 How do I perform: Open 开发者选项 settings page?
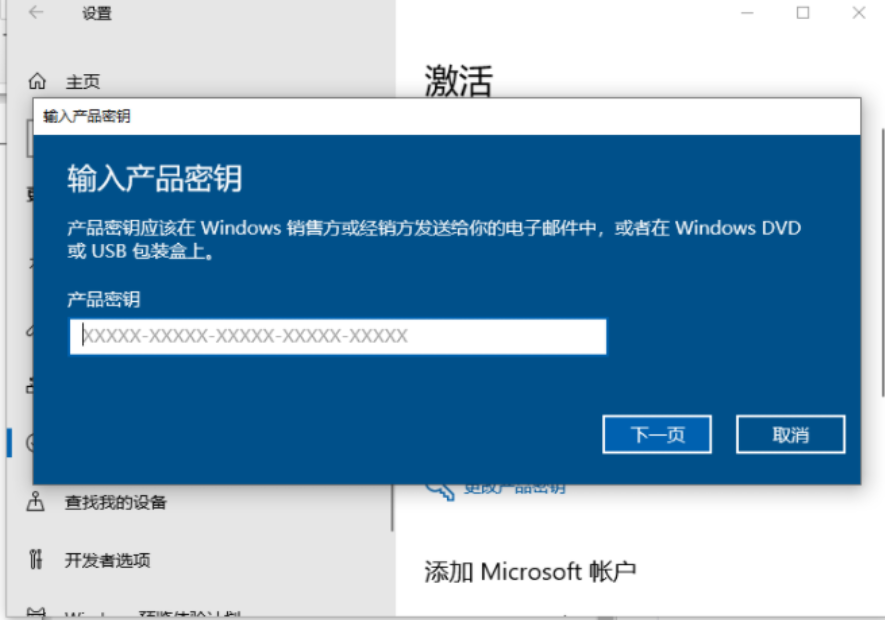point(108,560)
